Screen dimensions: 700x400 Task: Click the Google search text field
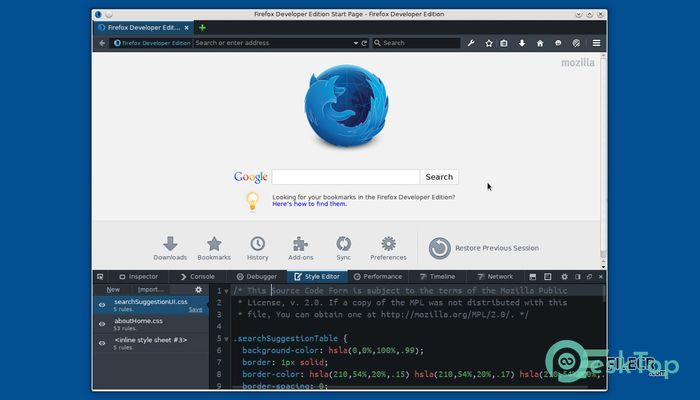pyautogui.click(x=346, y=177)
